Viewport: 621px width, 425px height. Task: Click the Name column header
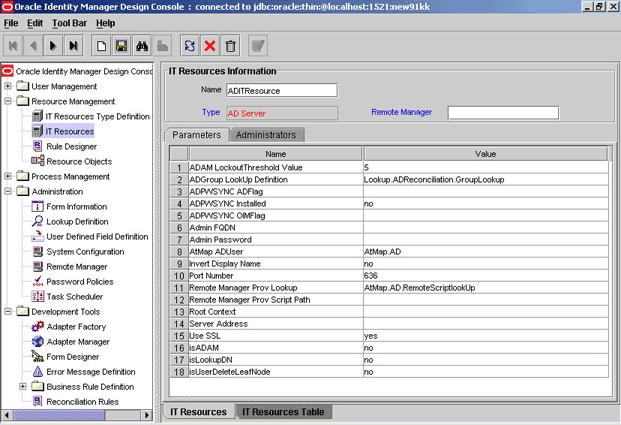276,154
